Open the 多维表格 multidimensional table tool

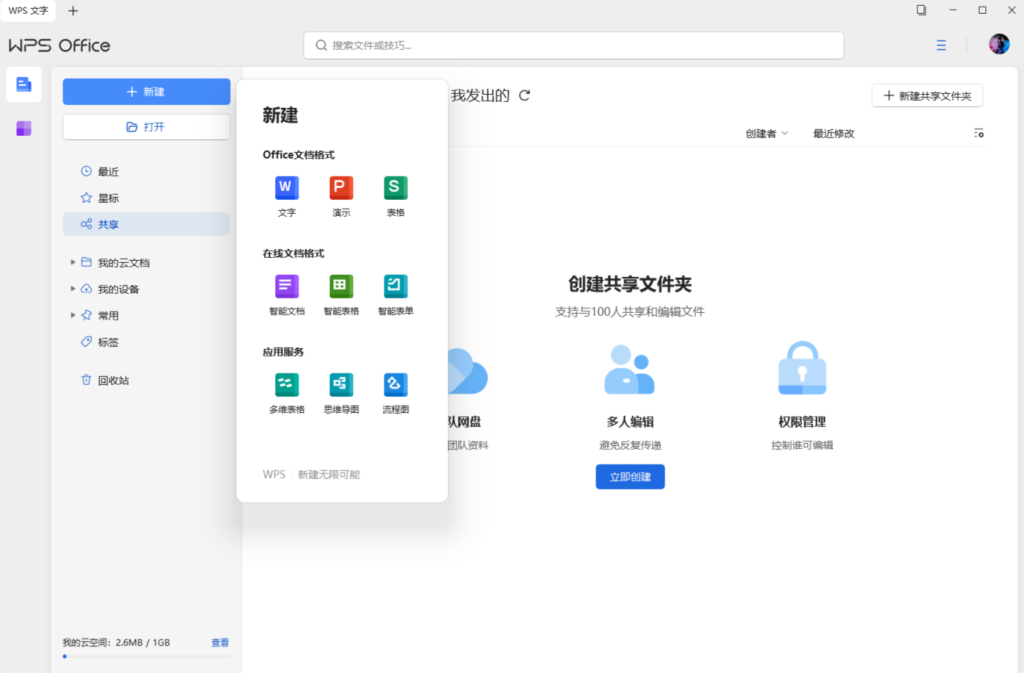click(x=287, y=384)
